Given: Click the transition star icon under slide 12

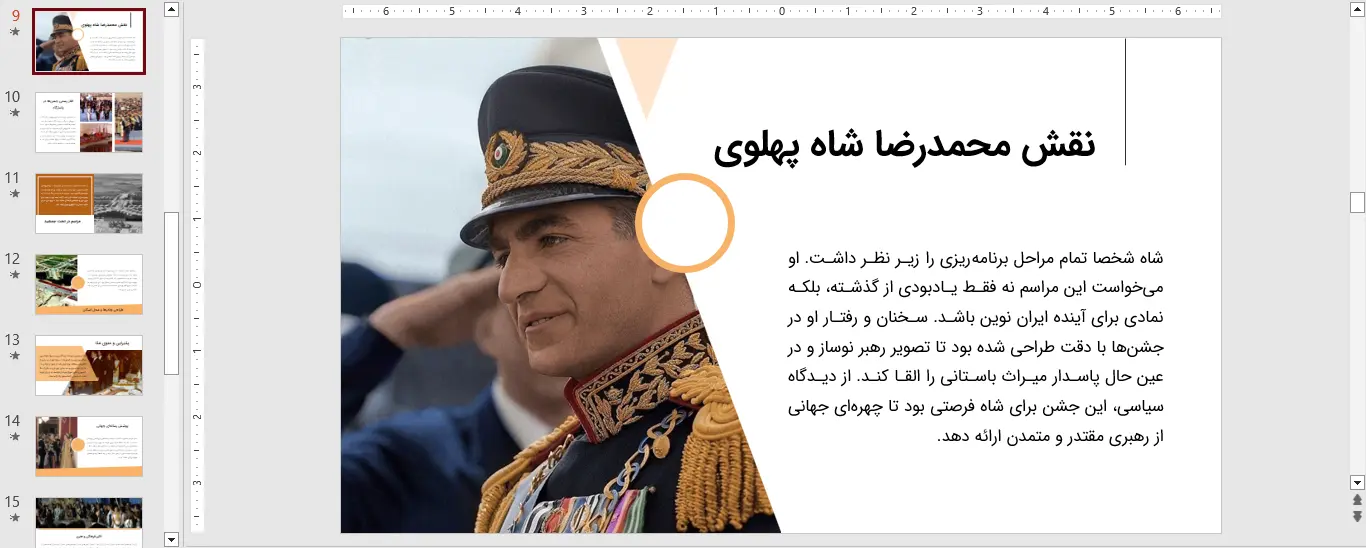Looking at the screenshot, I should [x=14, y=275].
